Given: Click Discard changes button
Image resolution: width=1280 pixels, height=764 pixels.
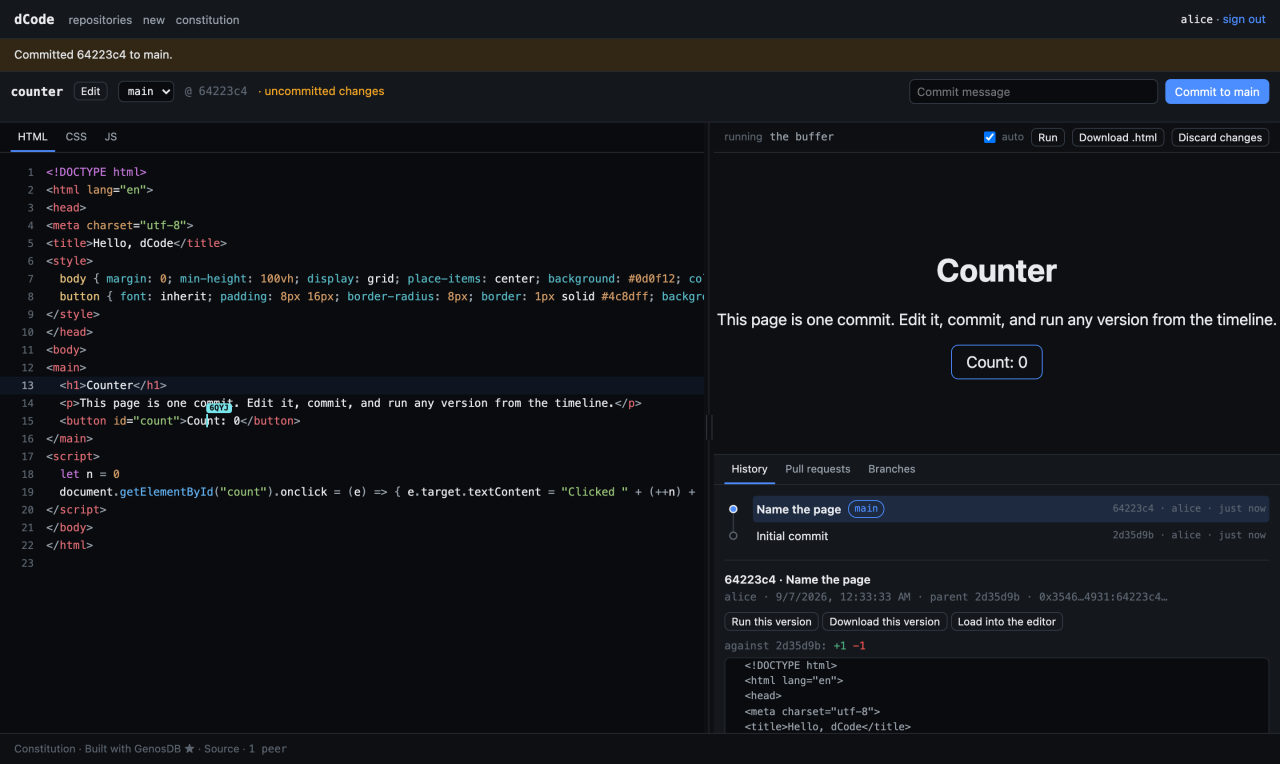Looking at the screenshot, I should [1220, 137].
